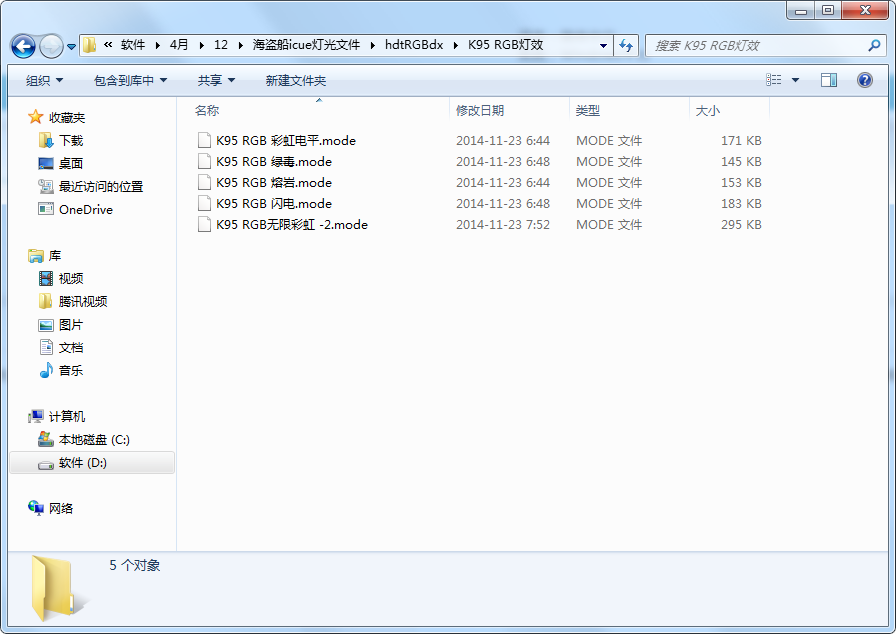Refresh the folder view
Image resolution: width=896 pixels, height=634 pixels.
click(626, 46)
